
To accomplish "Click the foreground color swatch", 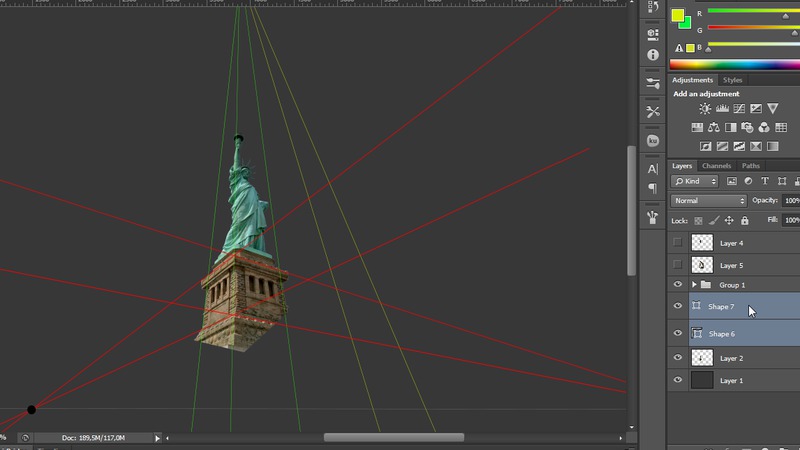I will 677,16.
